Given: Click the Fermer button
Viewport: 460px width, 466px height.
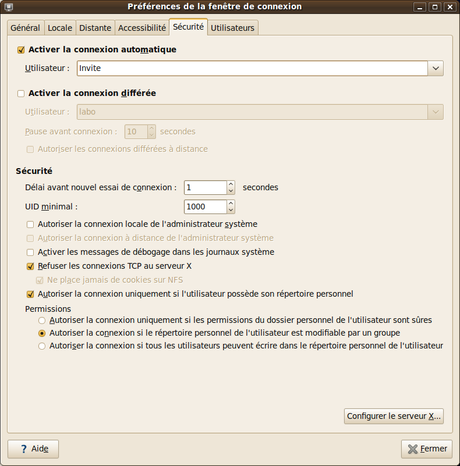Looking at the screenshot, I should point(427,449).
